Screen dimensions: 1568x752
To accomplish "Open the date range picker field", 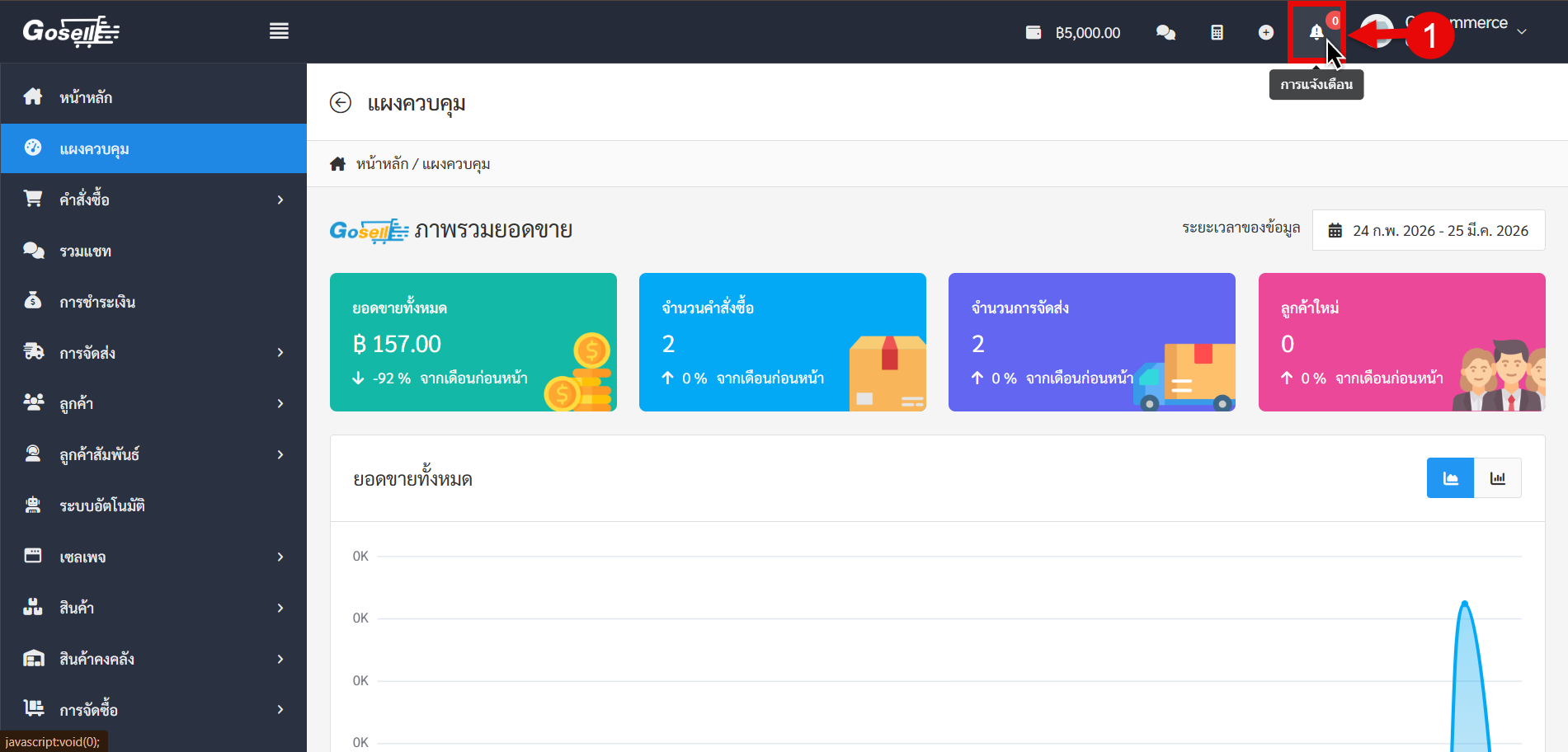I will (1429, 230).
